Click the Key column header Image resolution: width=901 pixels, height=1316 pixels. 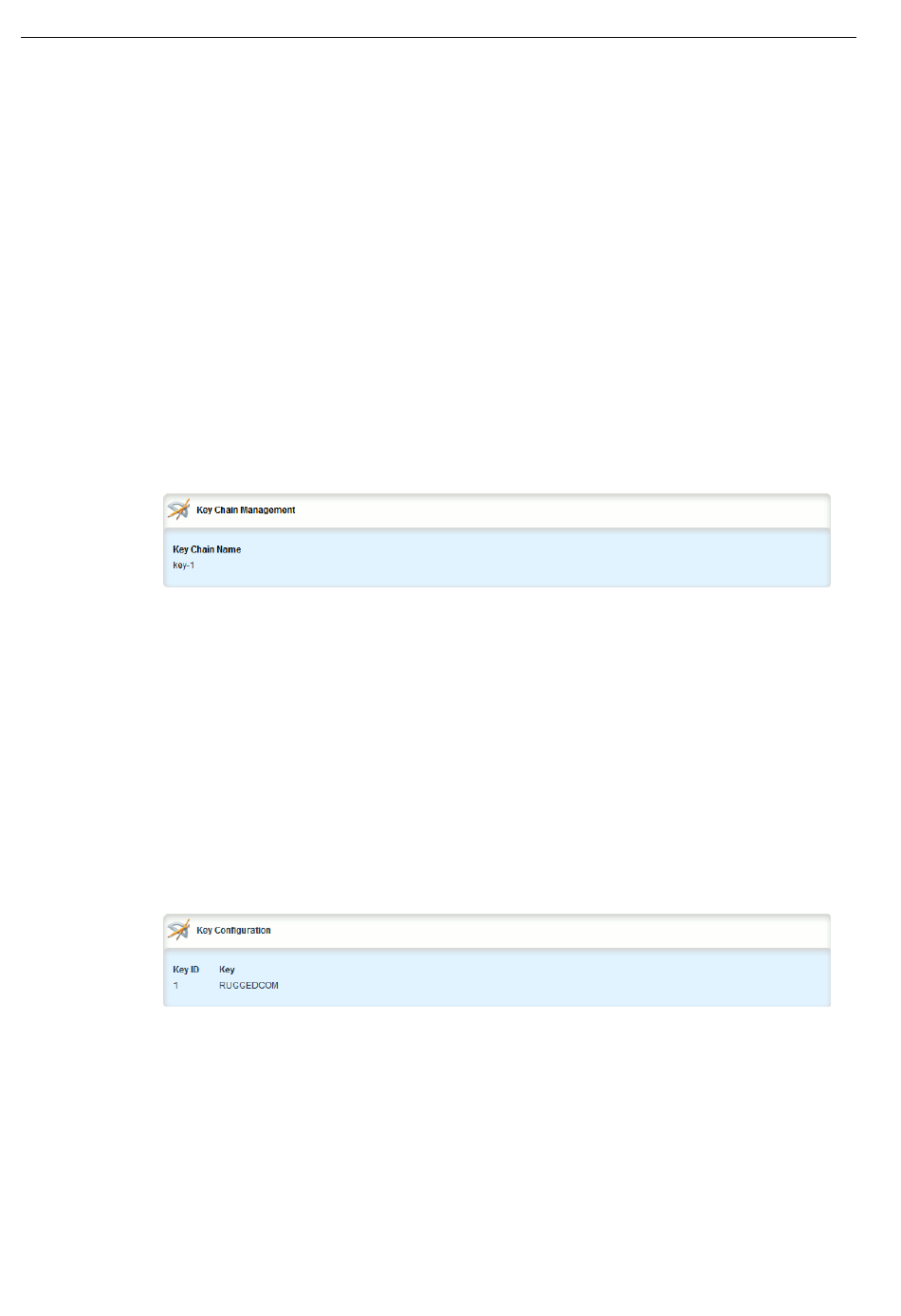click(x=227, y=970)
